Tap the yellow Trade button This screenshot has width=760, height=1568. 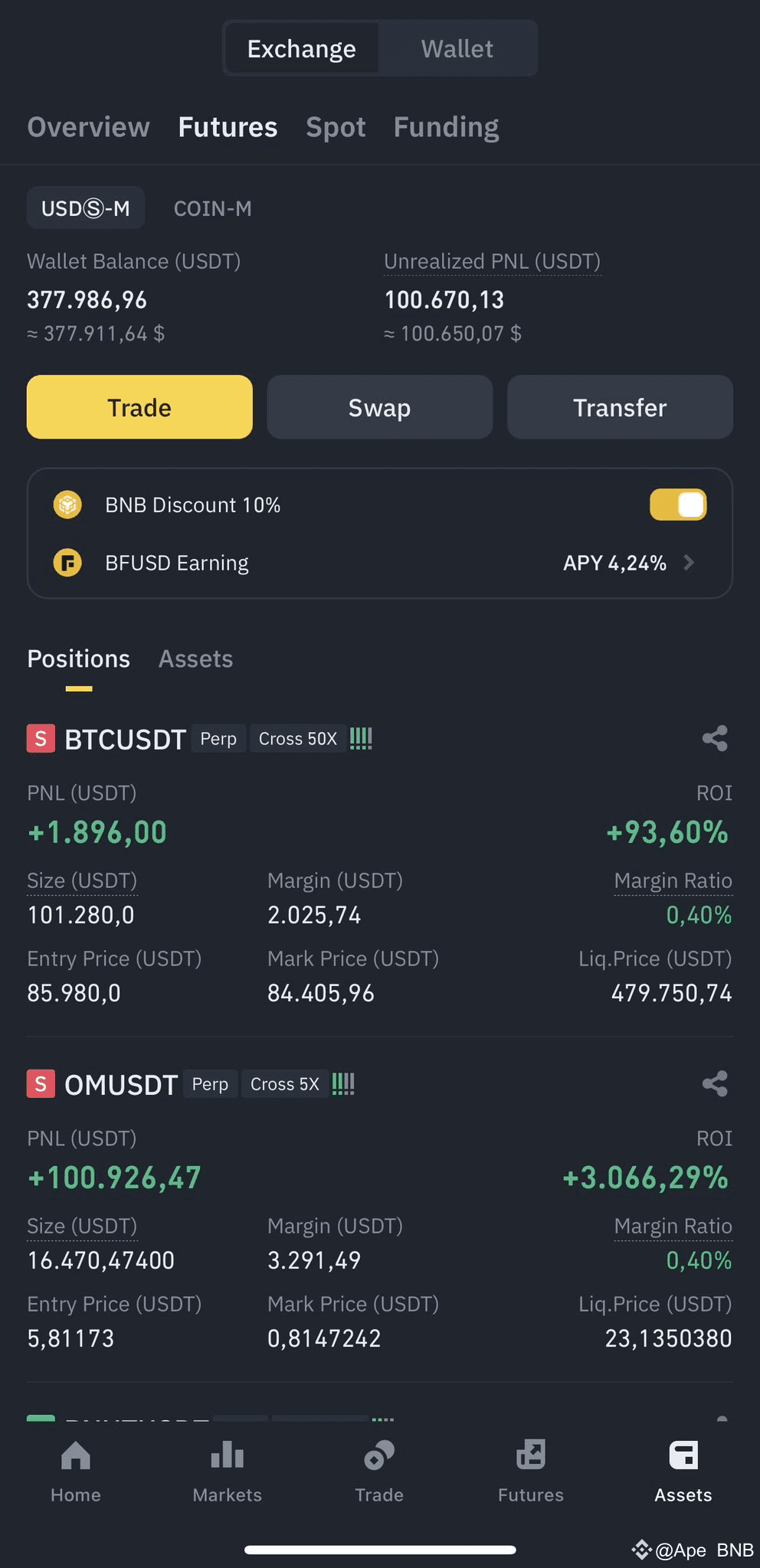click(139, 407)
